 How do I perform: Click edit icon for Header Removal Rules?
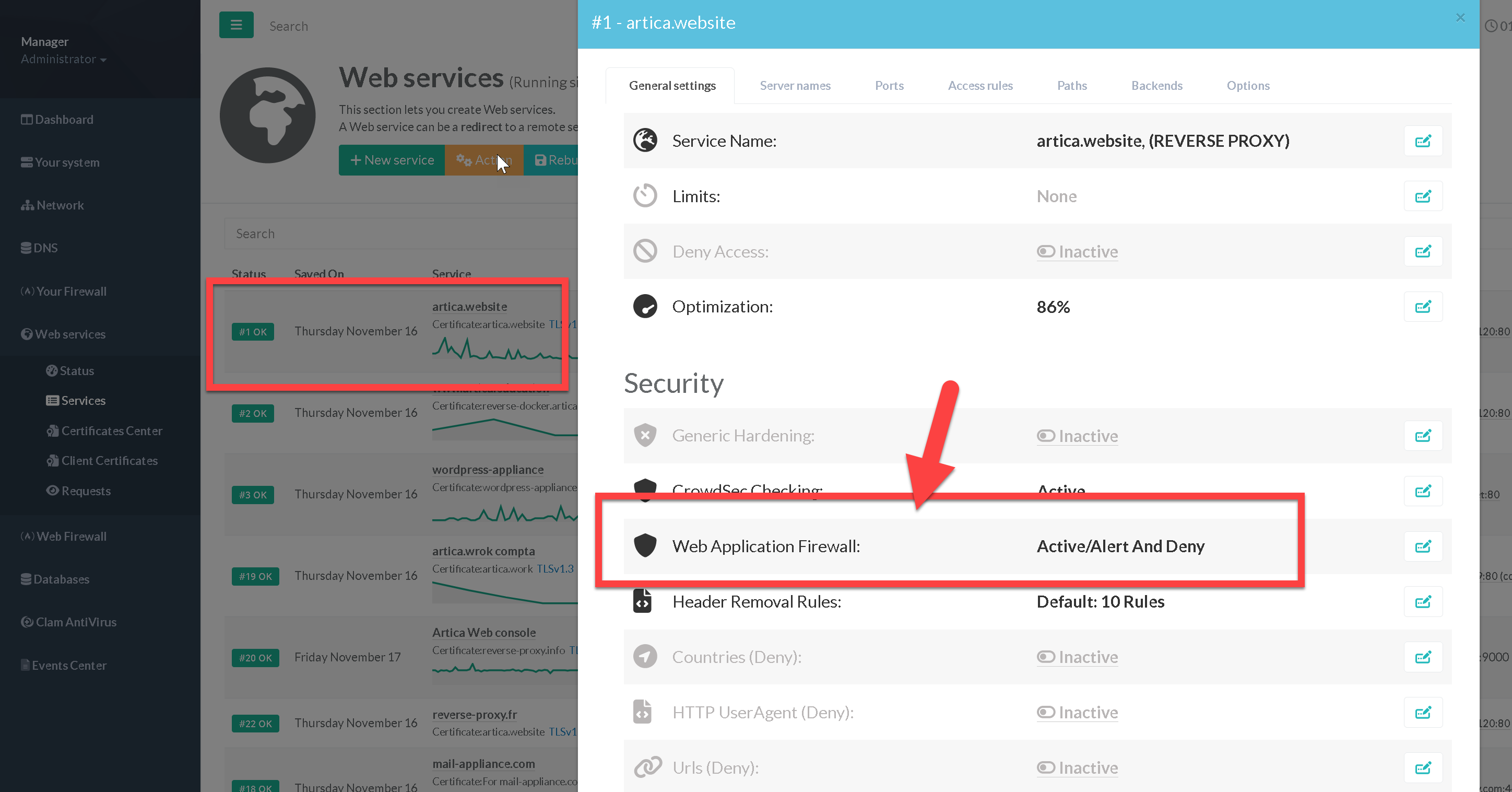[1423, 602]
